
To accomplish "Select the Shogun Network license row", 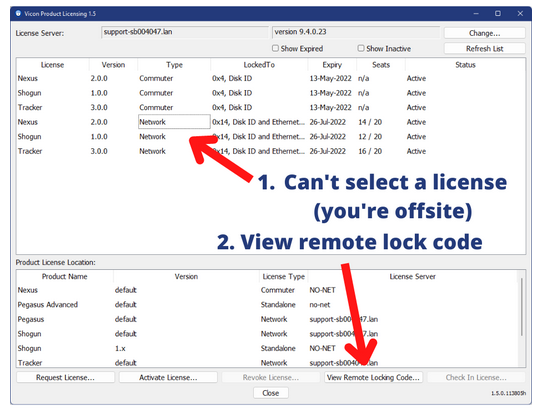I will pos(271,137).
